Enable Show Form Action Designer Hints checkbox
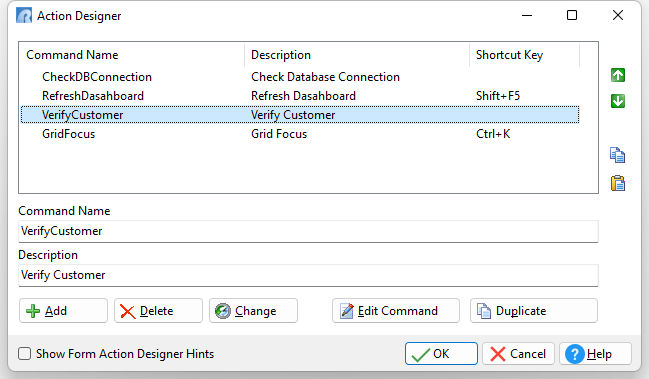Viewport: 649px width, 379px height. tap(24, 354)
